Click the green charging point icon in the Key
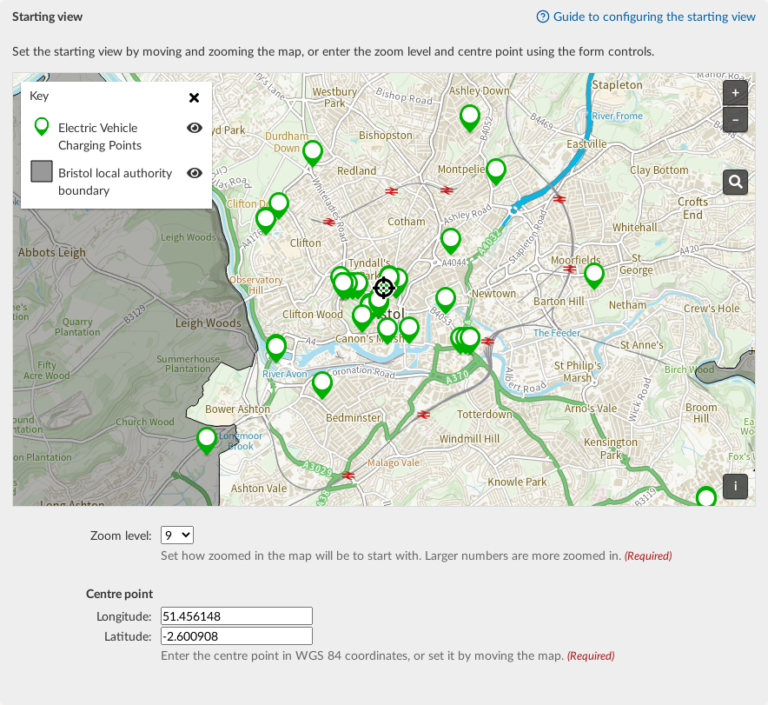This screenshot has width=768, height=705. [41, 127]
